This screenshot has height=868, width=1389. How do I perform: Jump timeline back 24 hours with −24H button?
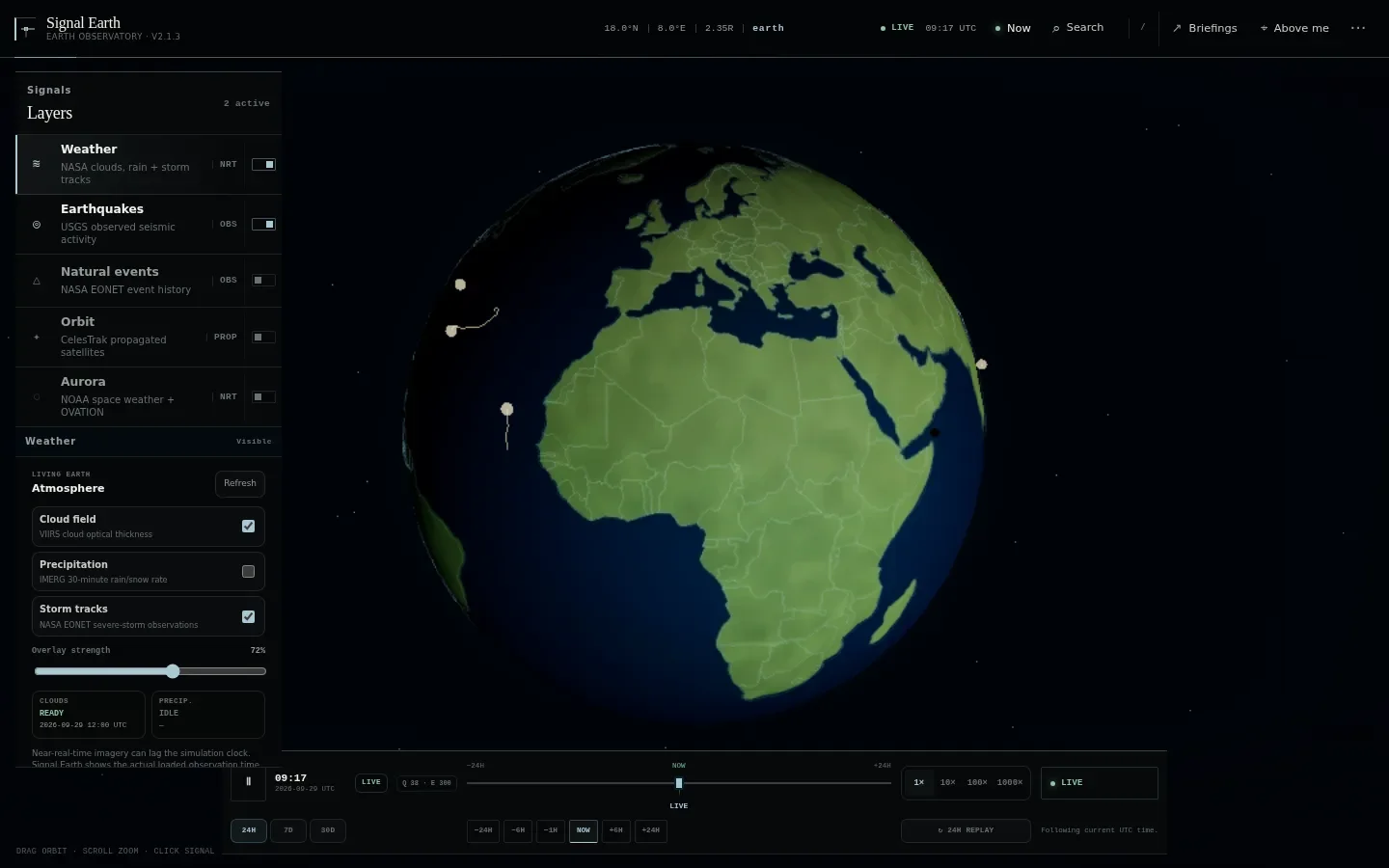[x=483, y=830]
